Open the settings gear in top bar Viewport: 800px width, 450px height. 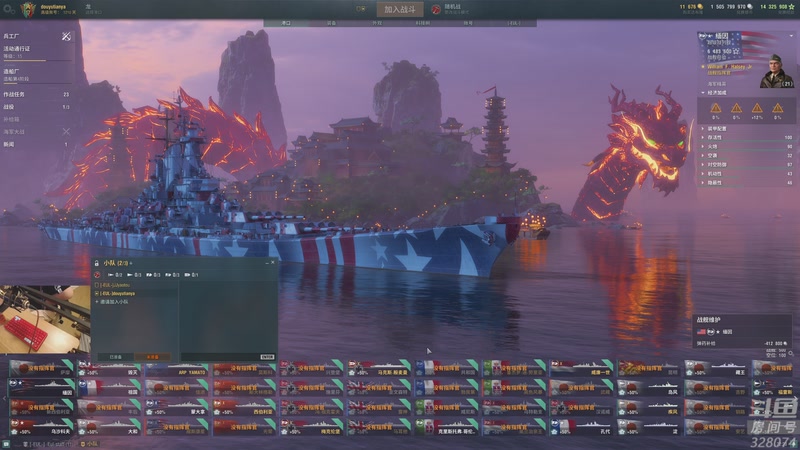(x=8, y=9)
